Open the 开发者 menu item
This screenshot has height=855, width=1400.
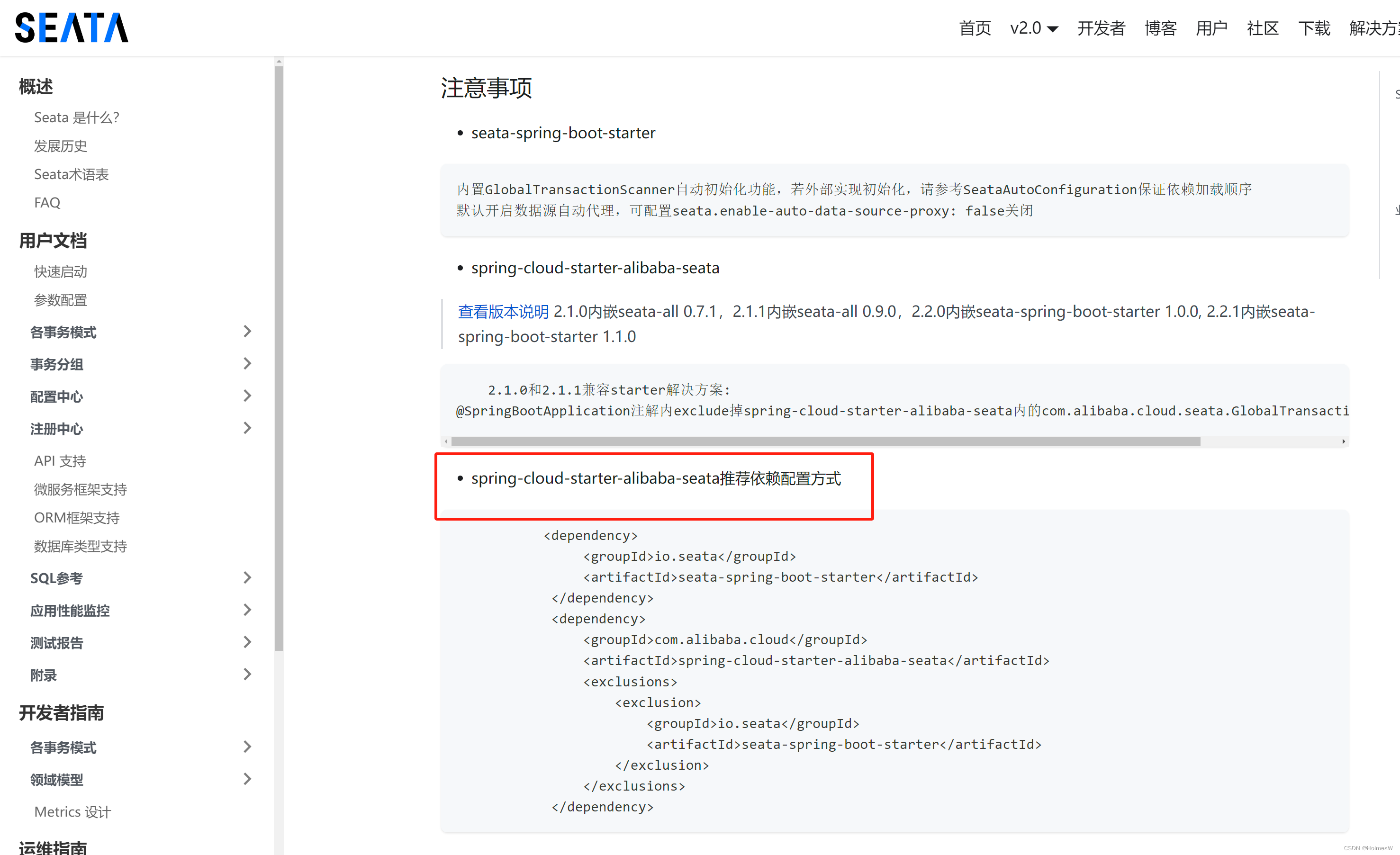tap(1100, 28)
